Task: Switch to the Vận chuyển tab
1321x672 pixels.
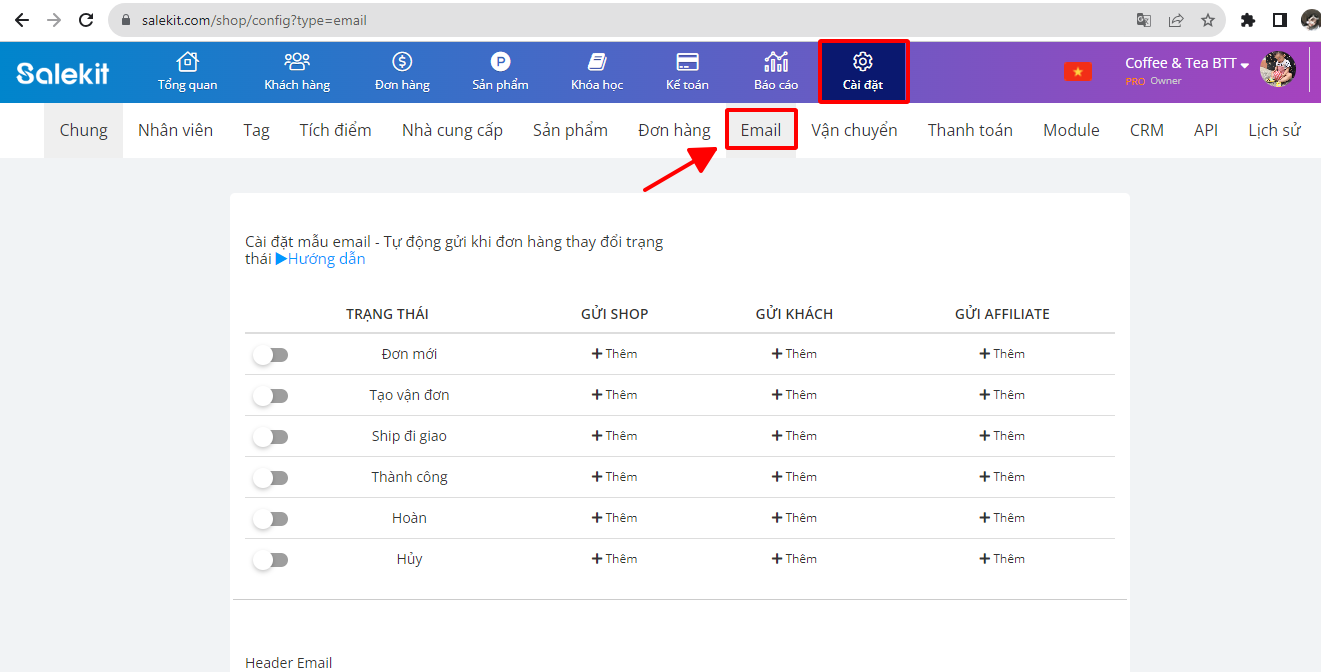Action: pyautogui.click(x=854, y=130)
